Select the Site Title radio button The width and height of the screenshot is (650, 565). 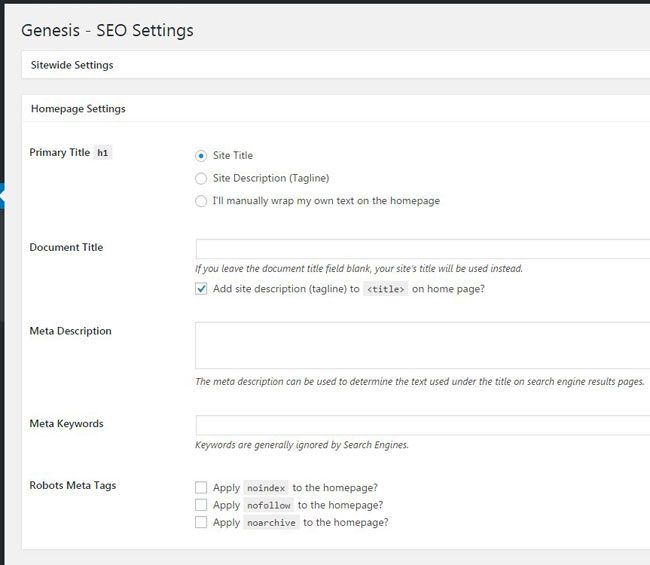(201, 156)
